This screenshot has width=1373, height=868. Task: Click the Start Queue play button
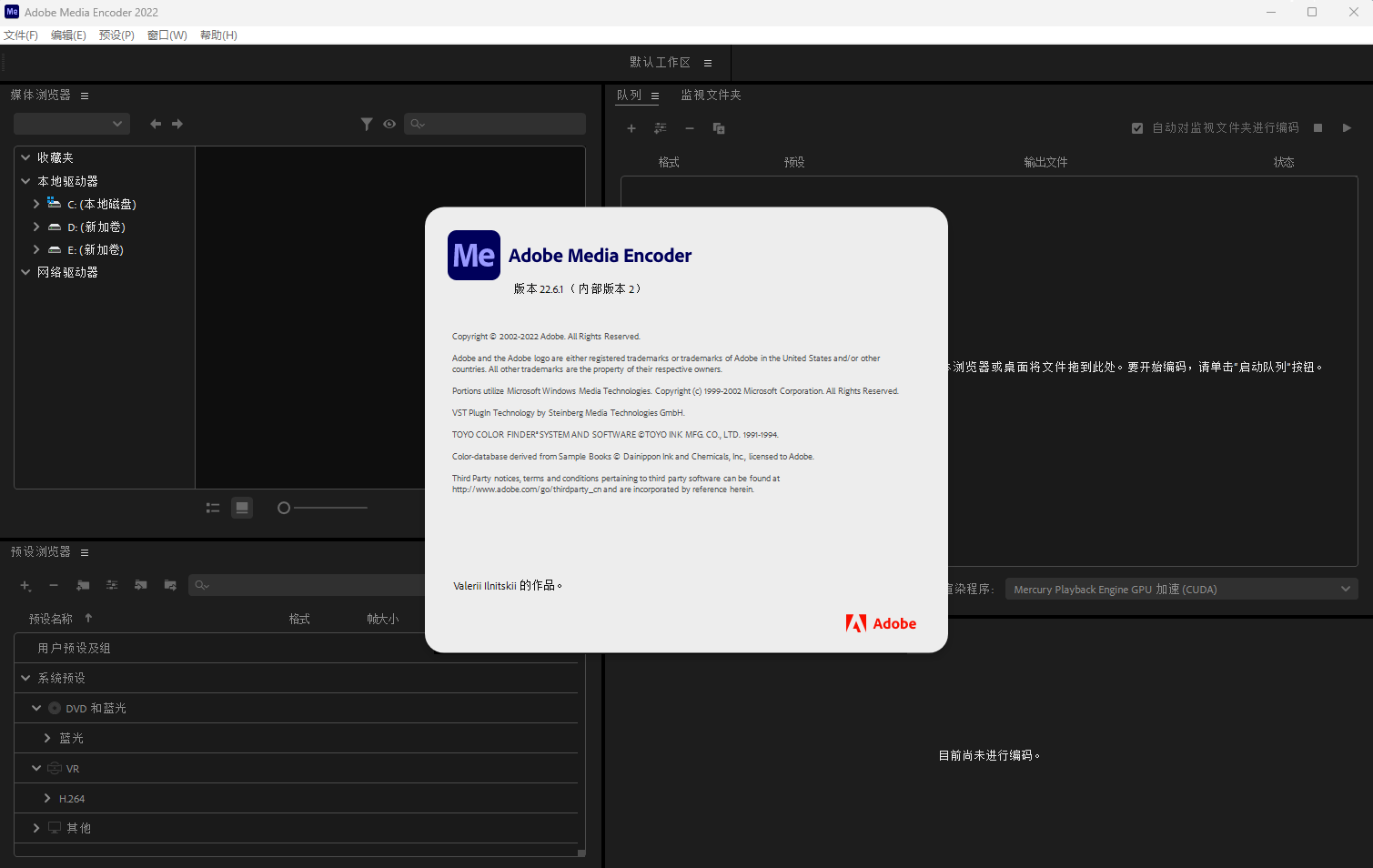[1347, 127]
